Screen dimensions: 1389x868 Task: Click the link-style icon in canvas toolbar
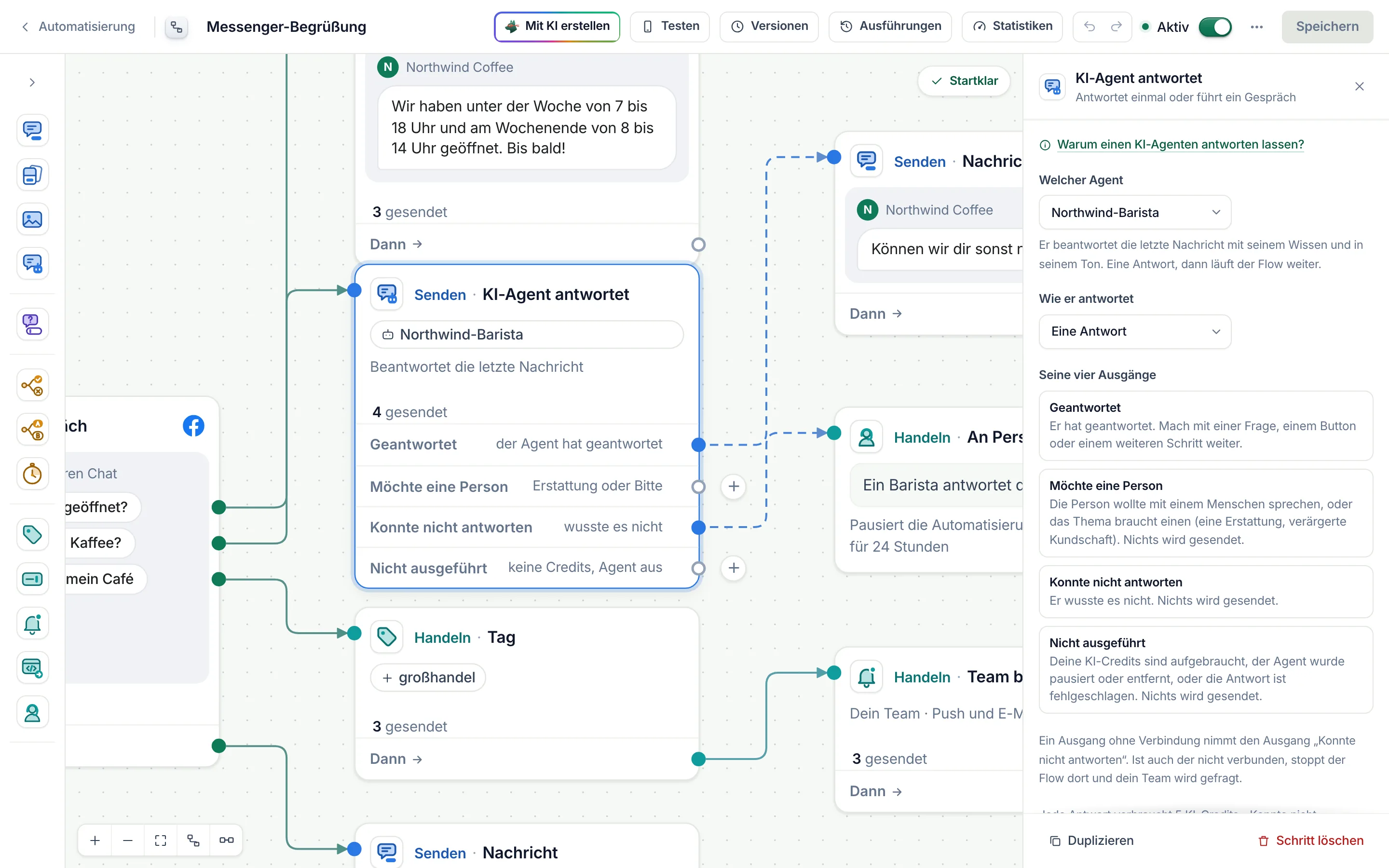click(226, 841)
